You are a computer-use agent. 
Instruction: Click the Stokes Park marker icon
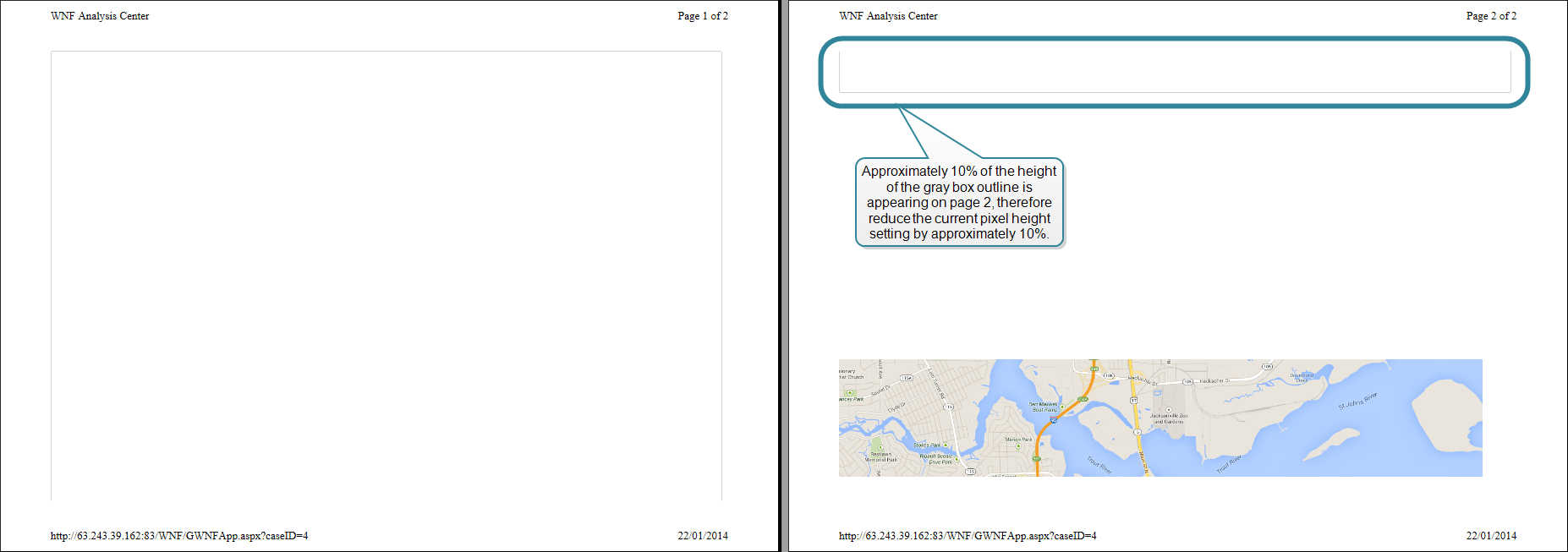(946, 445)
